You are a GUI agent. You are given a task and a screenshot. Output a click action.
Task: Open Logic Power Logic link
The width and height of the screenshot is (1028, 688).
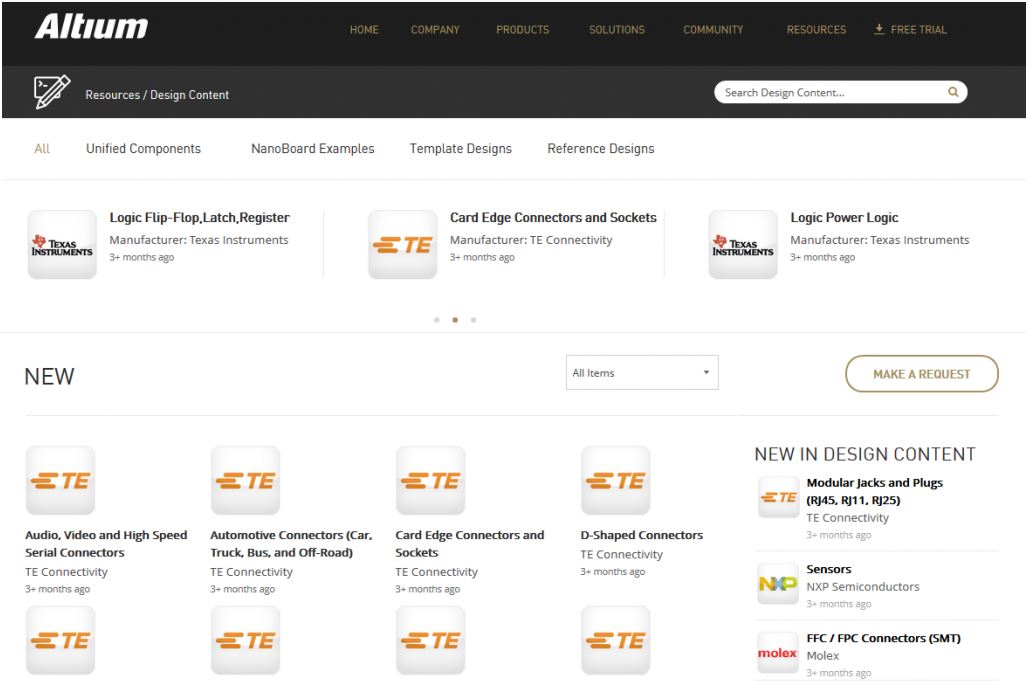pos(844,218)
